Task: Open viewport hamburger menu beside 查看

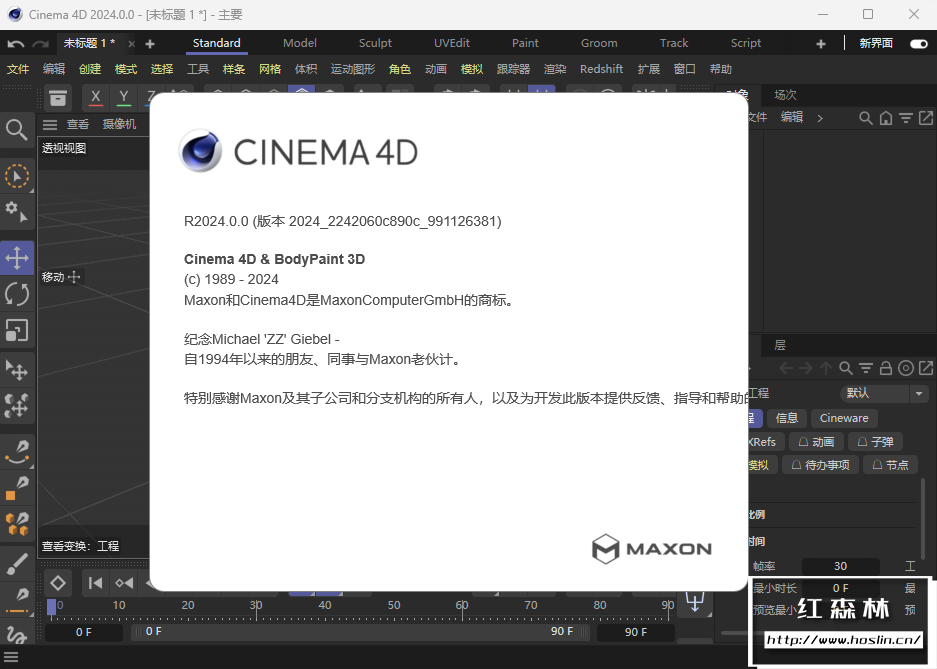Action: coord(50,124)
